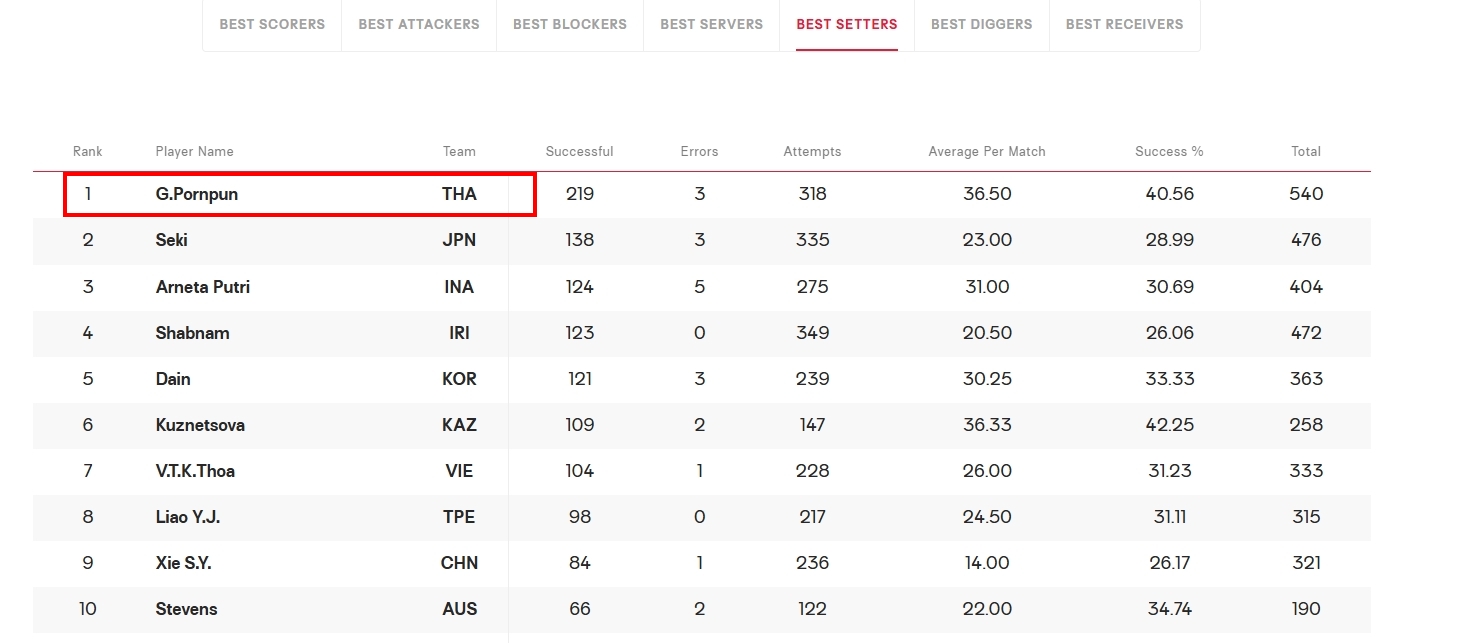The image size is (1469, 643).
Task: Show the Best Diggers tab
Action: 982,24
